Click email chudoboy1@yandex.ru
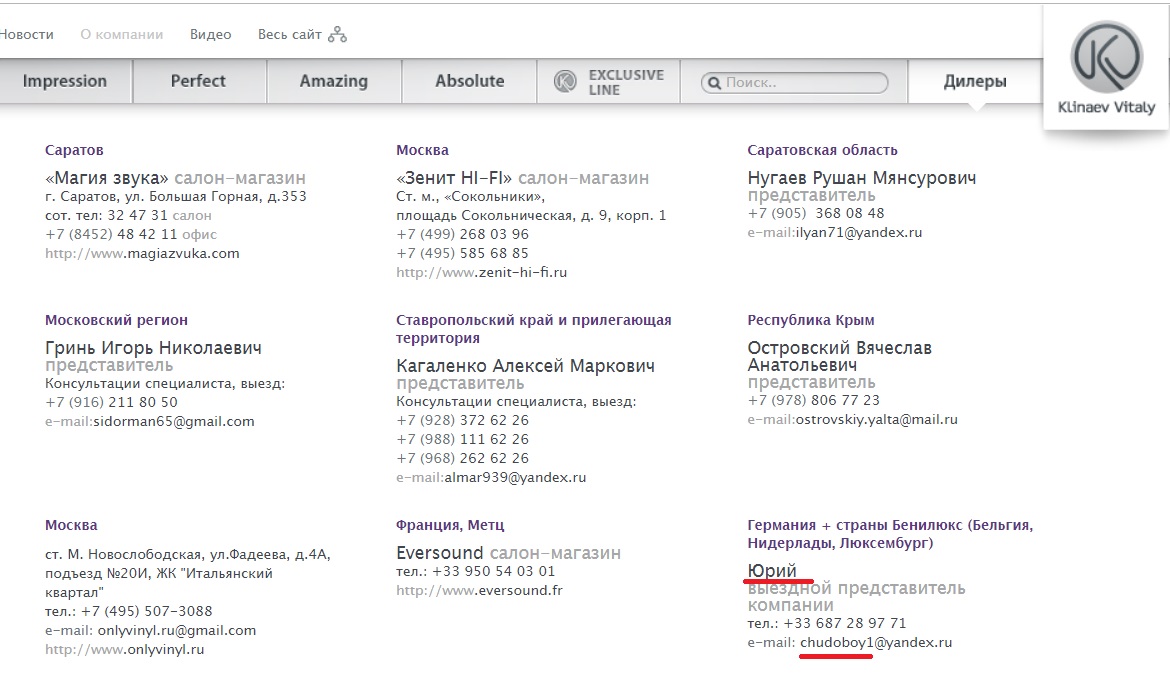The image size is (1170, 696). tap(875, 643)
